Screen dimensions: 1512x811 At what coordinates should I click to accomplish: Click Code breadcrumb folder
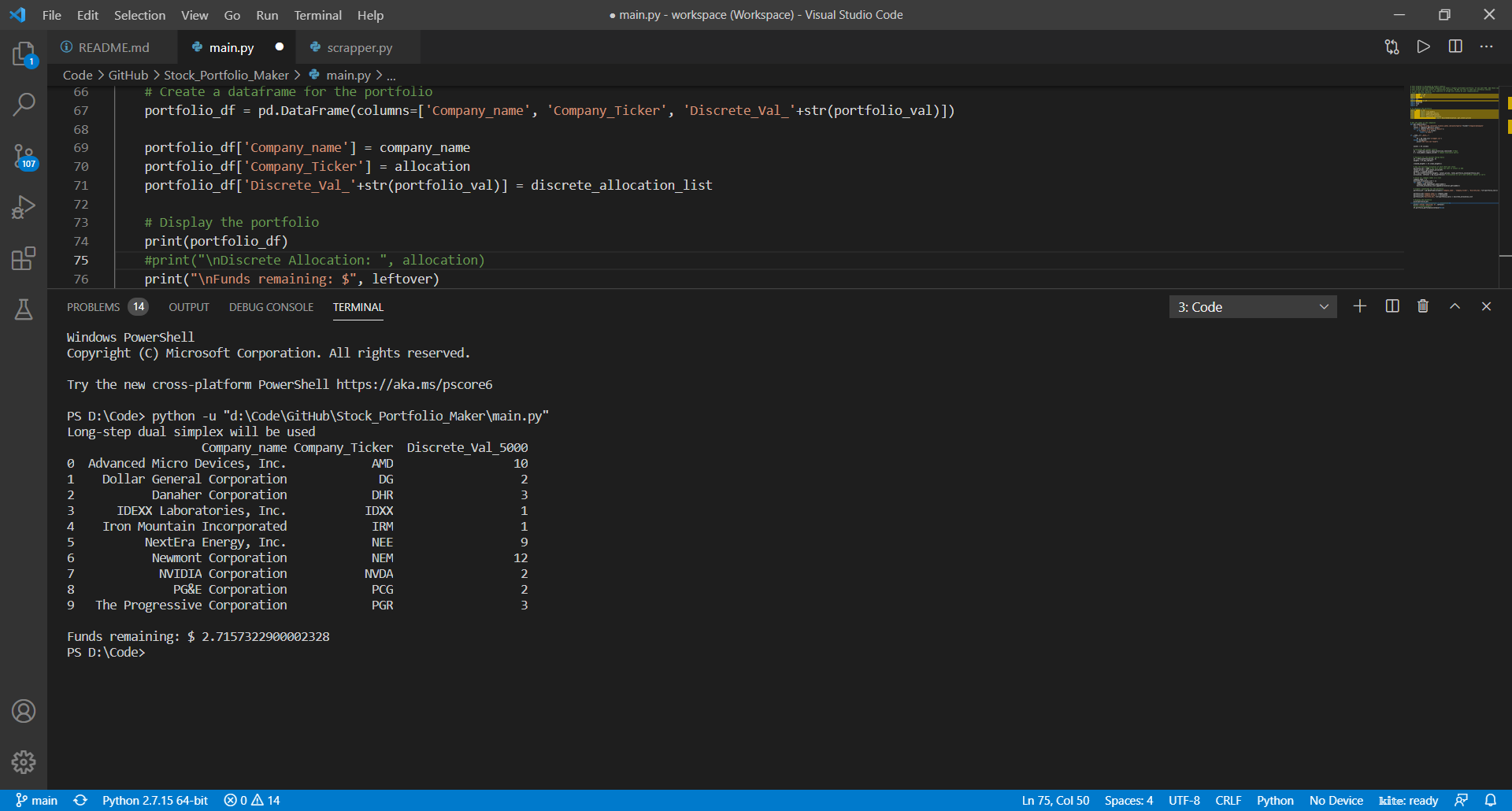click(x=77, y=75)
